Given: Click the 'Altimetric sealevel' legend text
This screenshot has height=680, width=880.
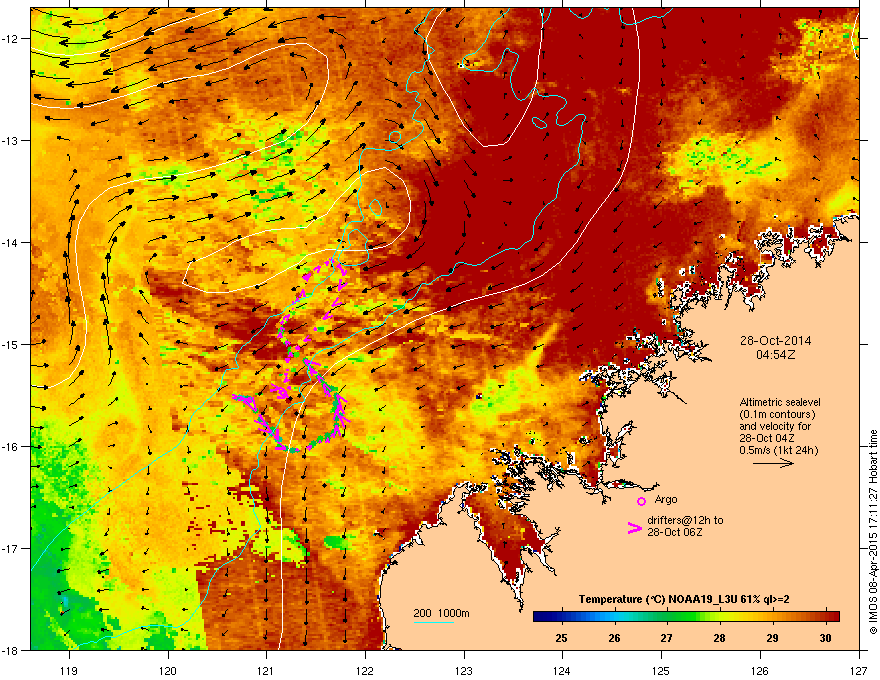Looking at the screenshot, I should pos(780,402).
